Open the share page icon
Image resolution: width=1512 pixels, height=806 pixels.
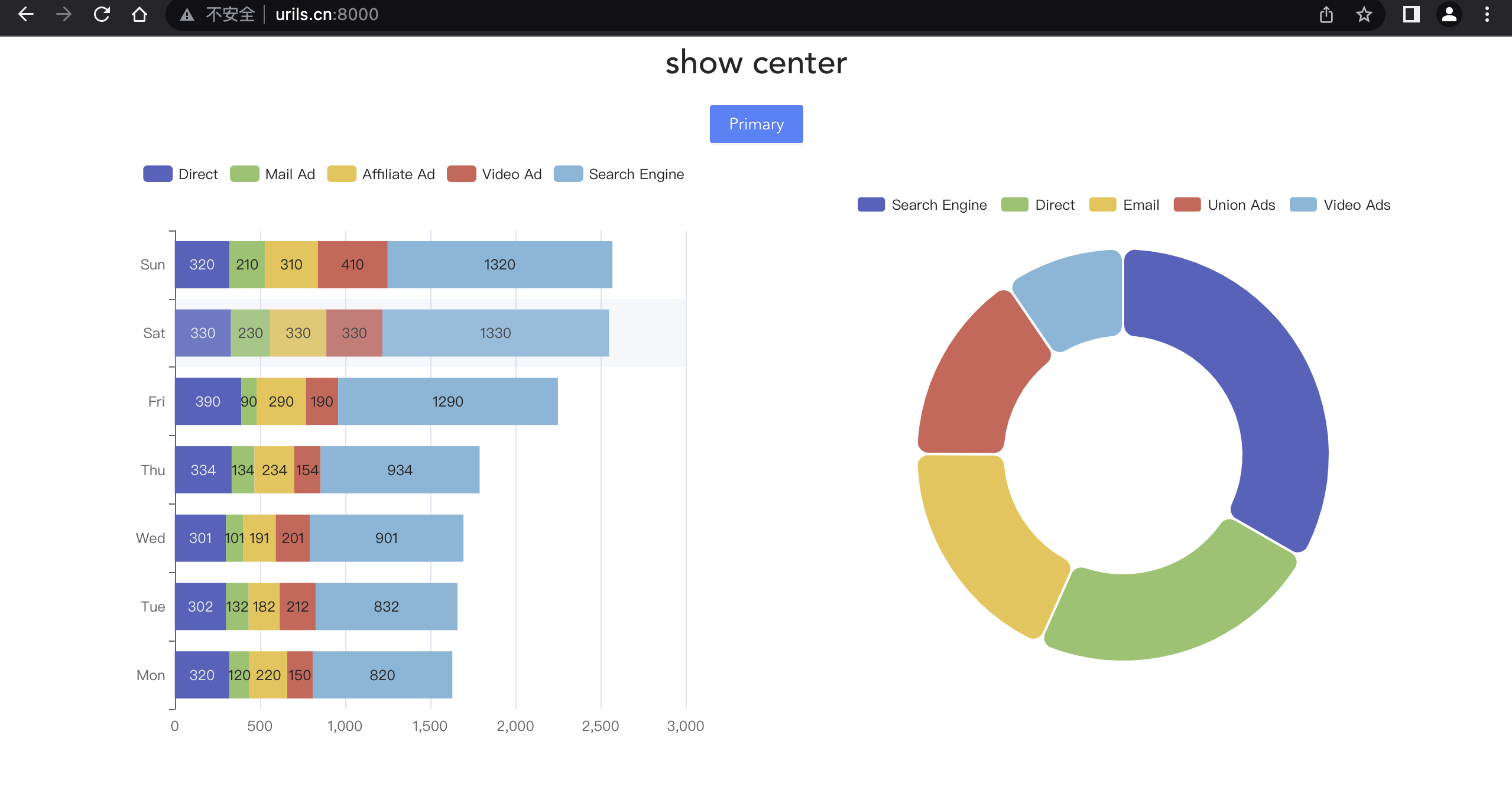tap(1326, 14)
